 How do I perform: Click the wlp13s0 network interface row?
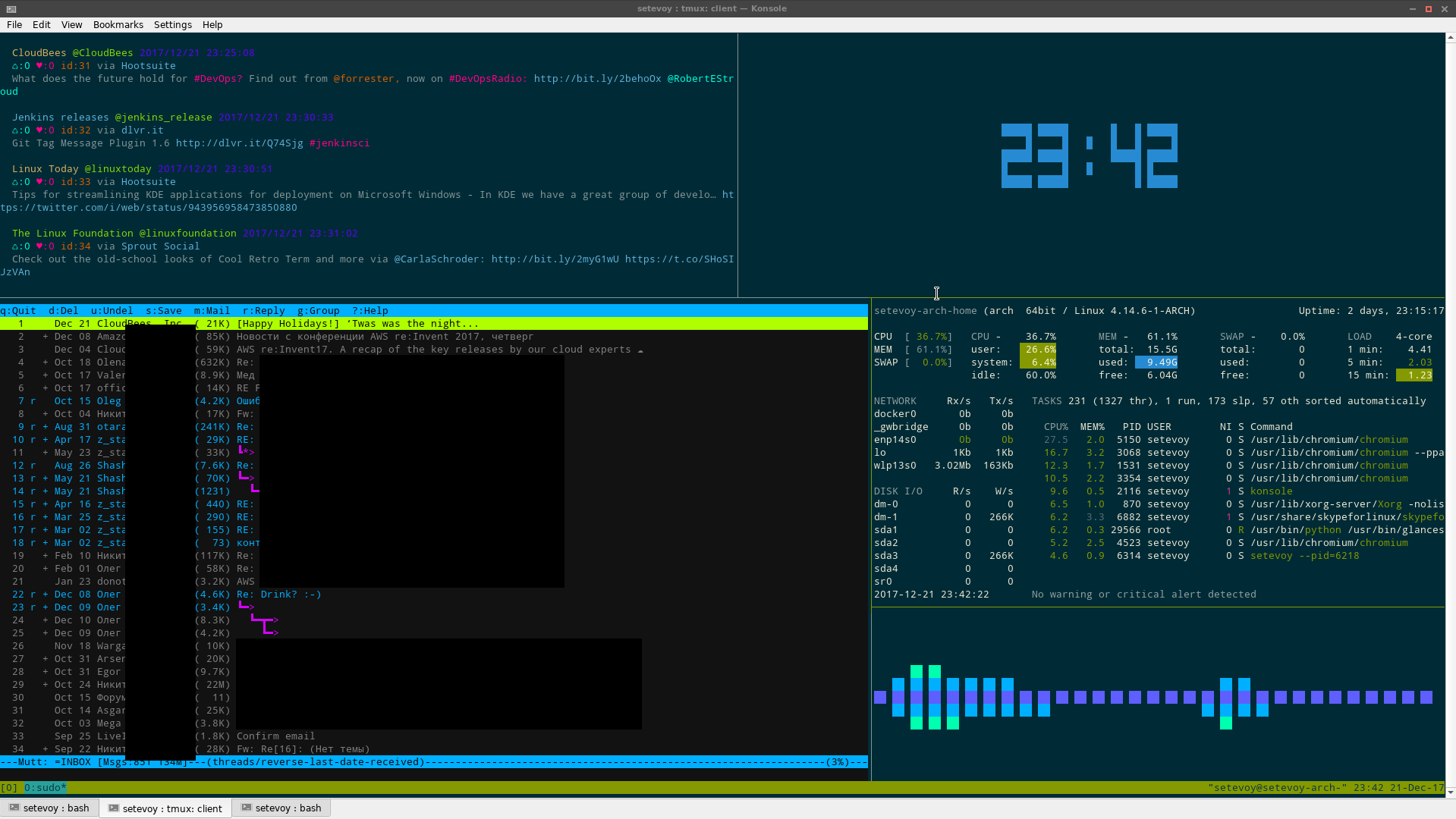tap(943, 465)
